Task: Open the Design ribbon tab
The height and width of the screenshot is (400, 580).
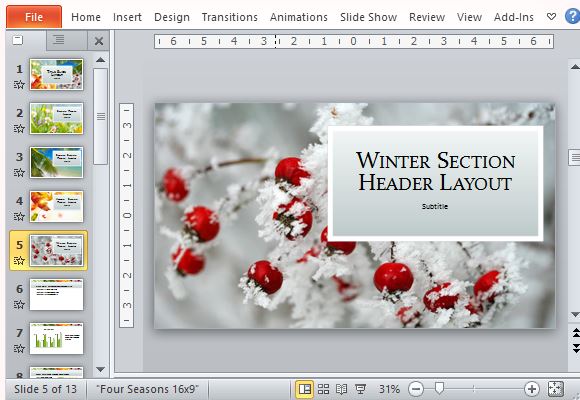Action: [172, 17]
